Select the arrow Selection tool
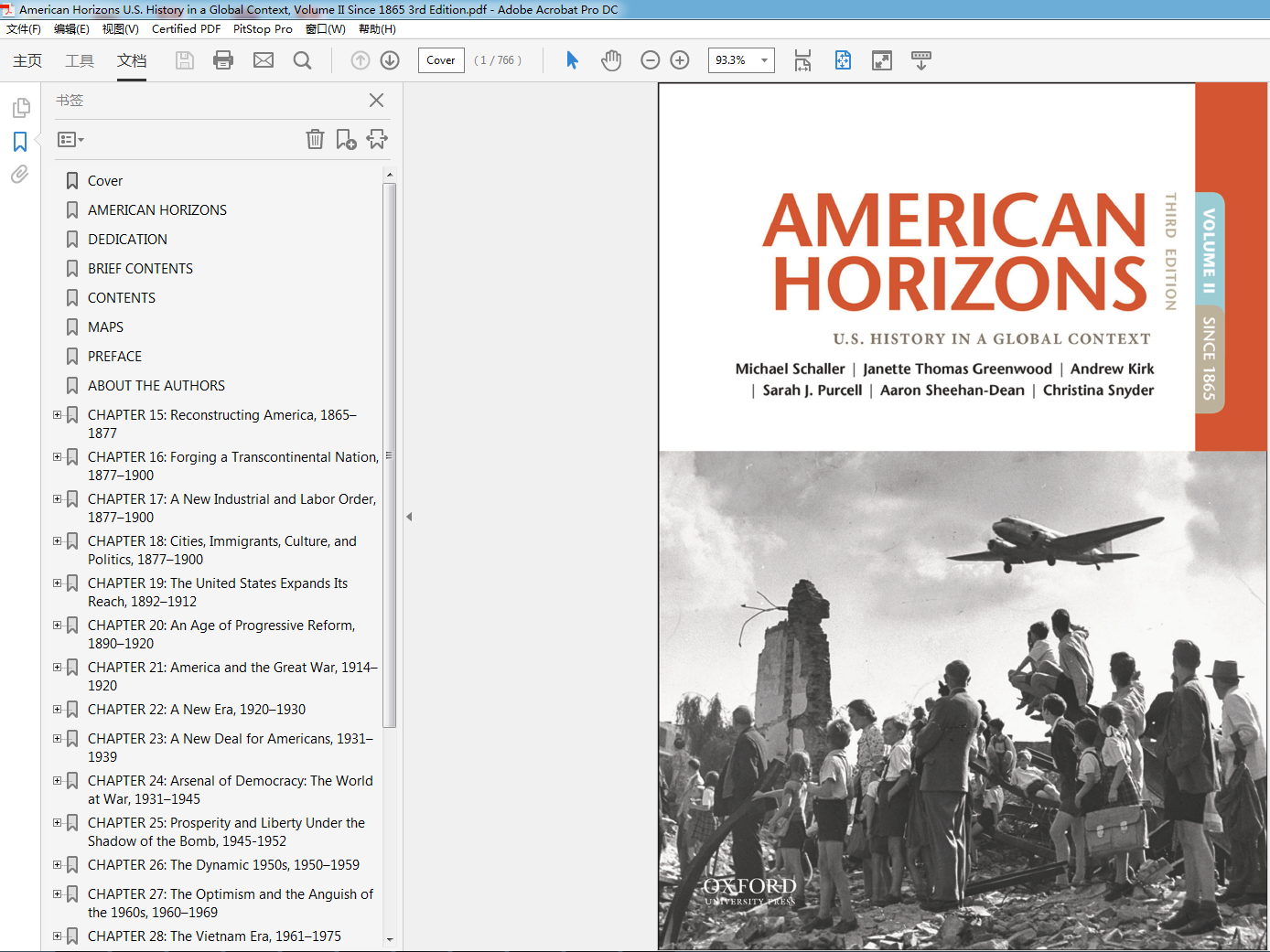 [572, 60]
